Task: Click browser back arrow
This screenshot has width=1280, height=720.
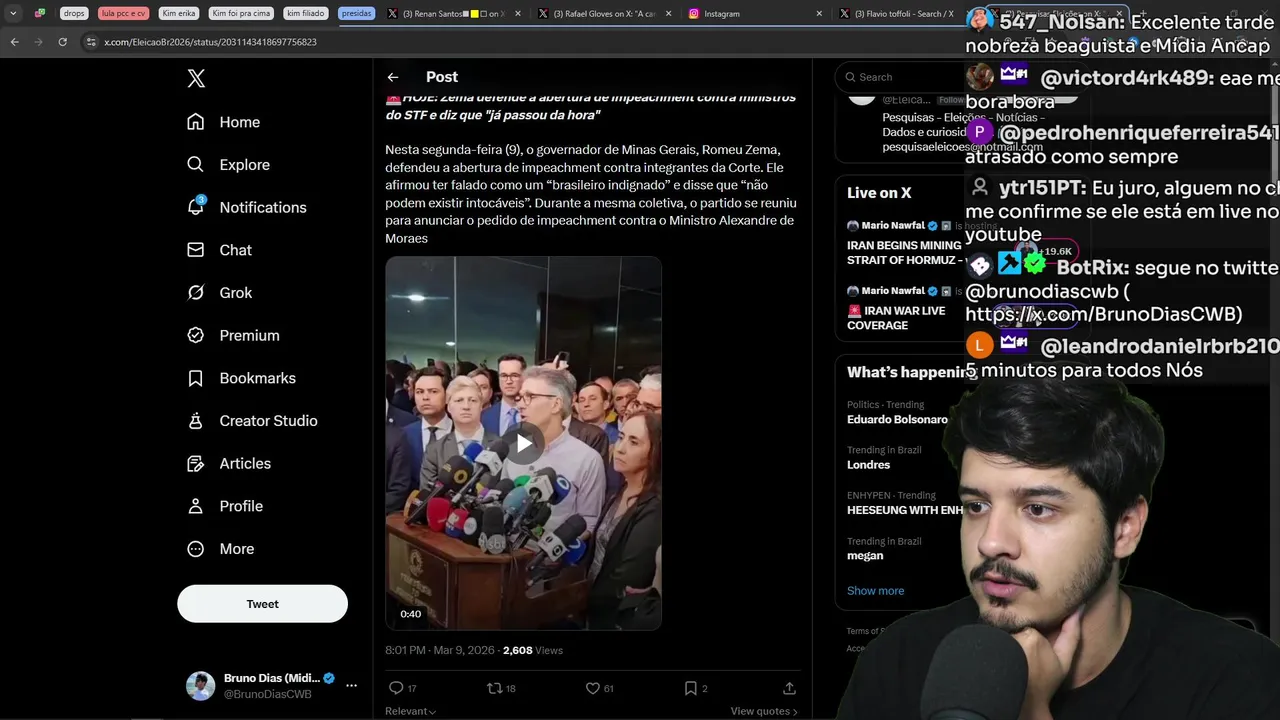Action: click(x=14, y=42)
